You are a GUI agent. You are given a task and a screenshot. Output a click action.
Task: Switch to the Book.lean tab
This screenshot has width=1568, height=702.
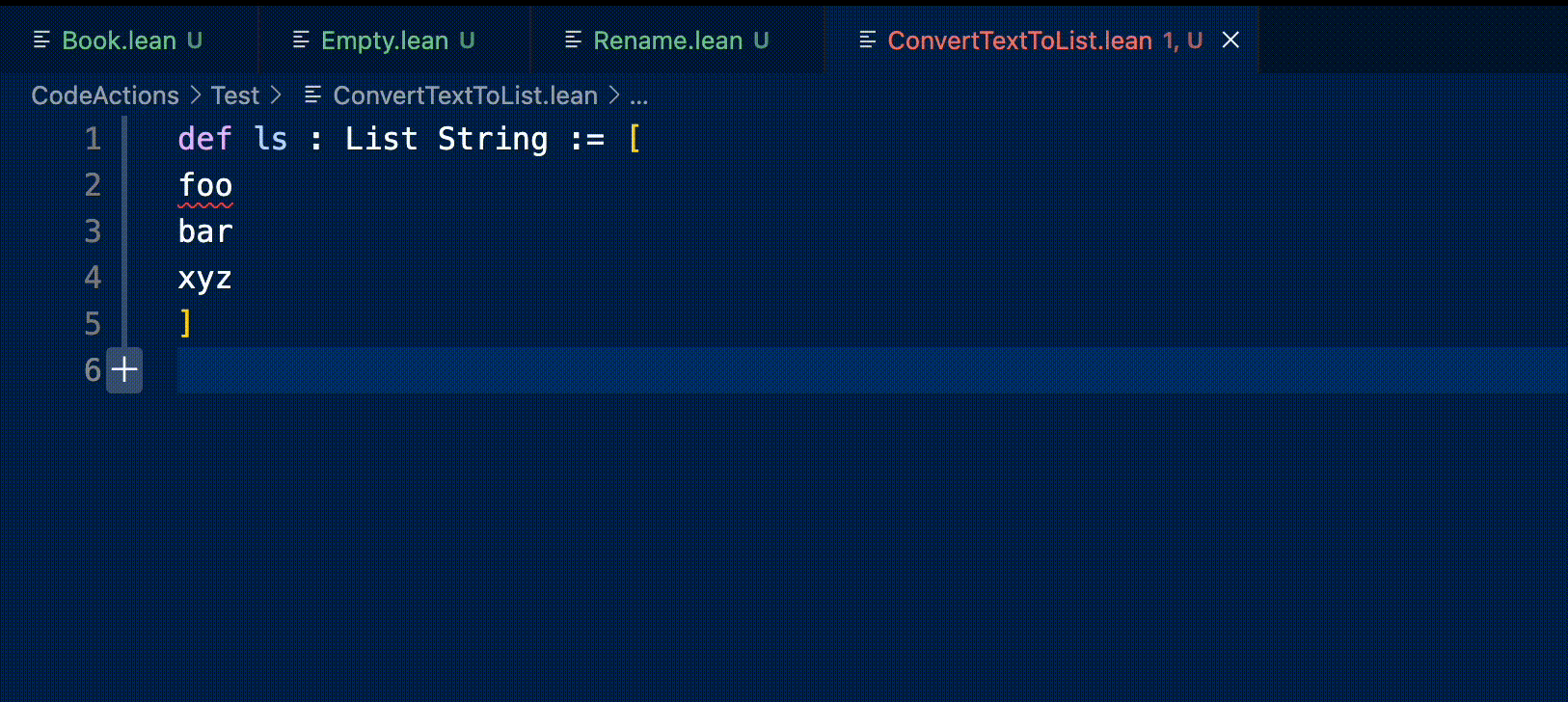point(119,40)
